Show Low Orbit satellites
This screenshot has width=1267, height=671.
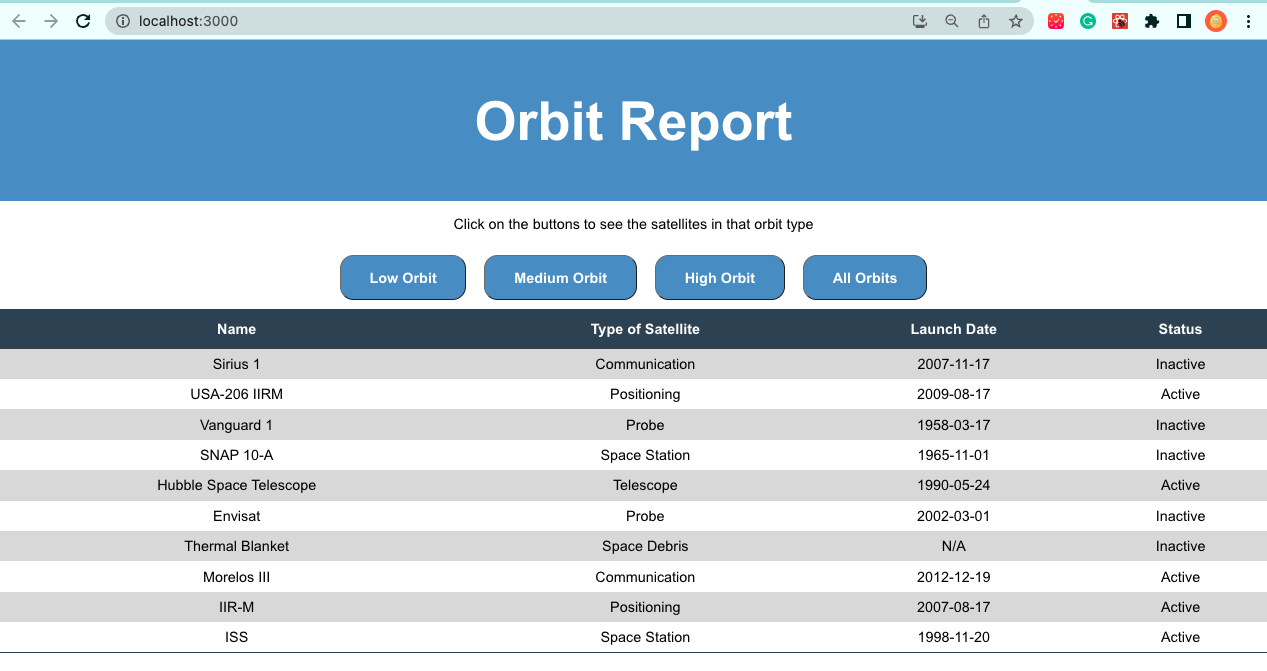[x=403, y=278]
